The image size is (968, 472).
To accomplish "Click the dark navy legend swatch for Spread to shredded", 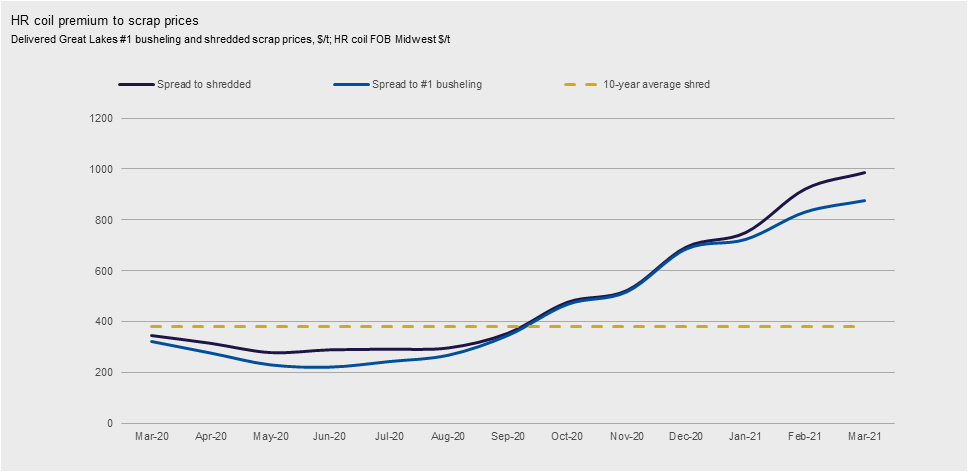I will 136,85.
